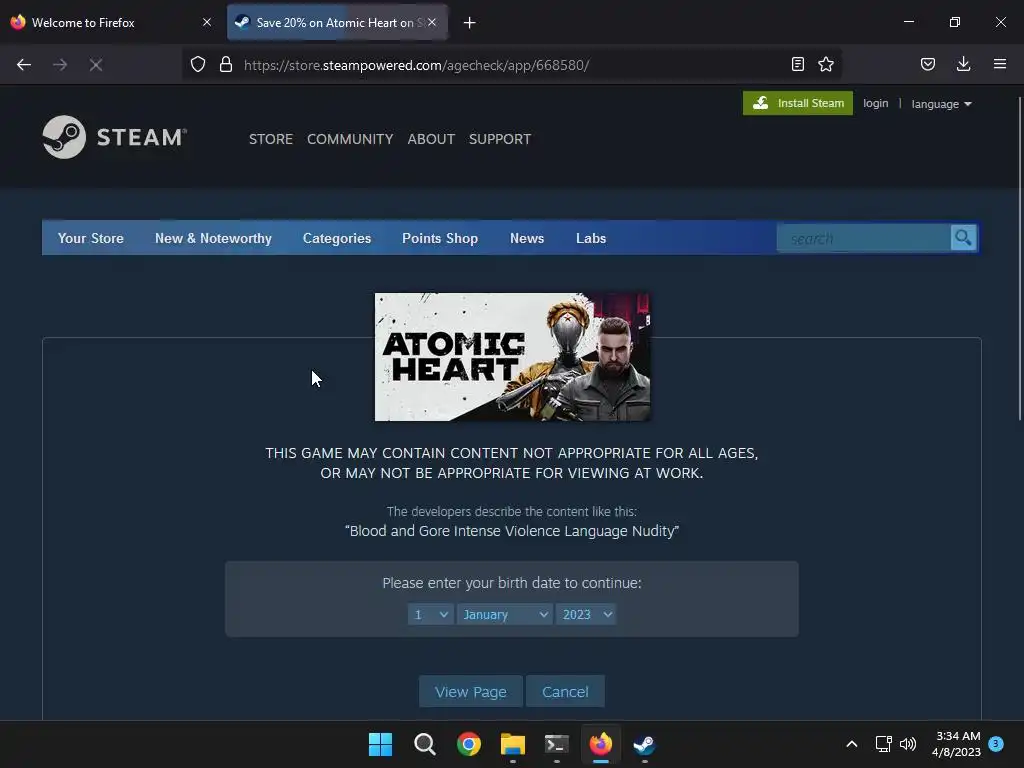Switch to Welcome to Firefox tab

111,23
